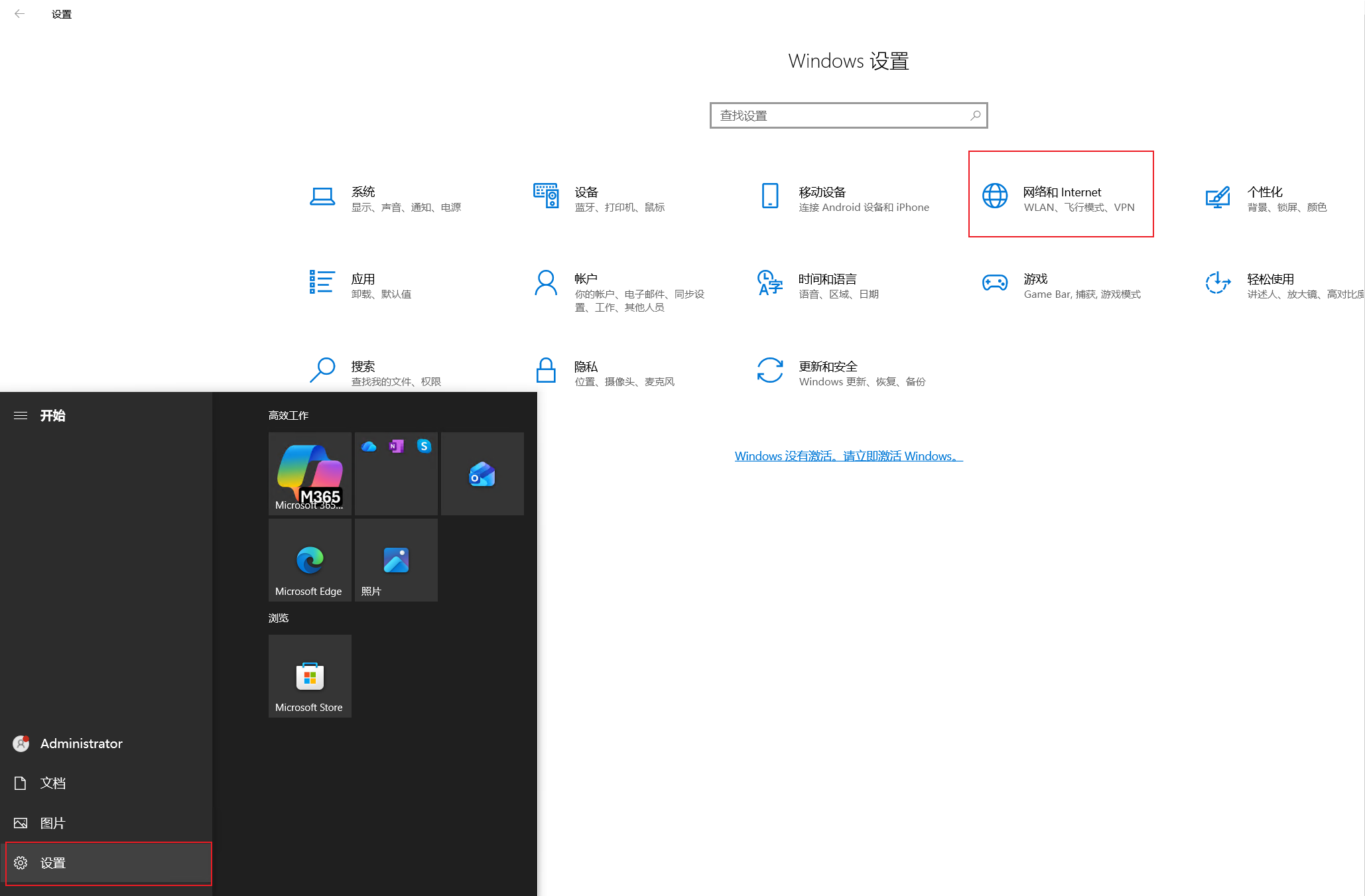The width and height of the screenshot is (1365, 896).
Task: Open Ease of Access icon
Action: pyautogui.click(x=1217, y=283)
